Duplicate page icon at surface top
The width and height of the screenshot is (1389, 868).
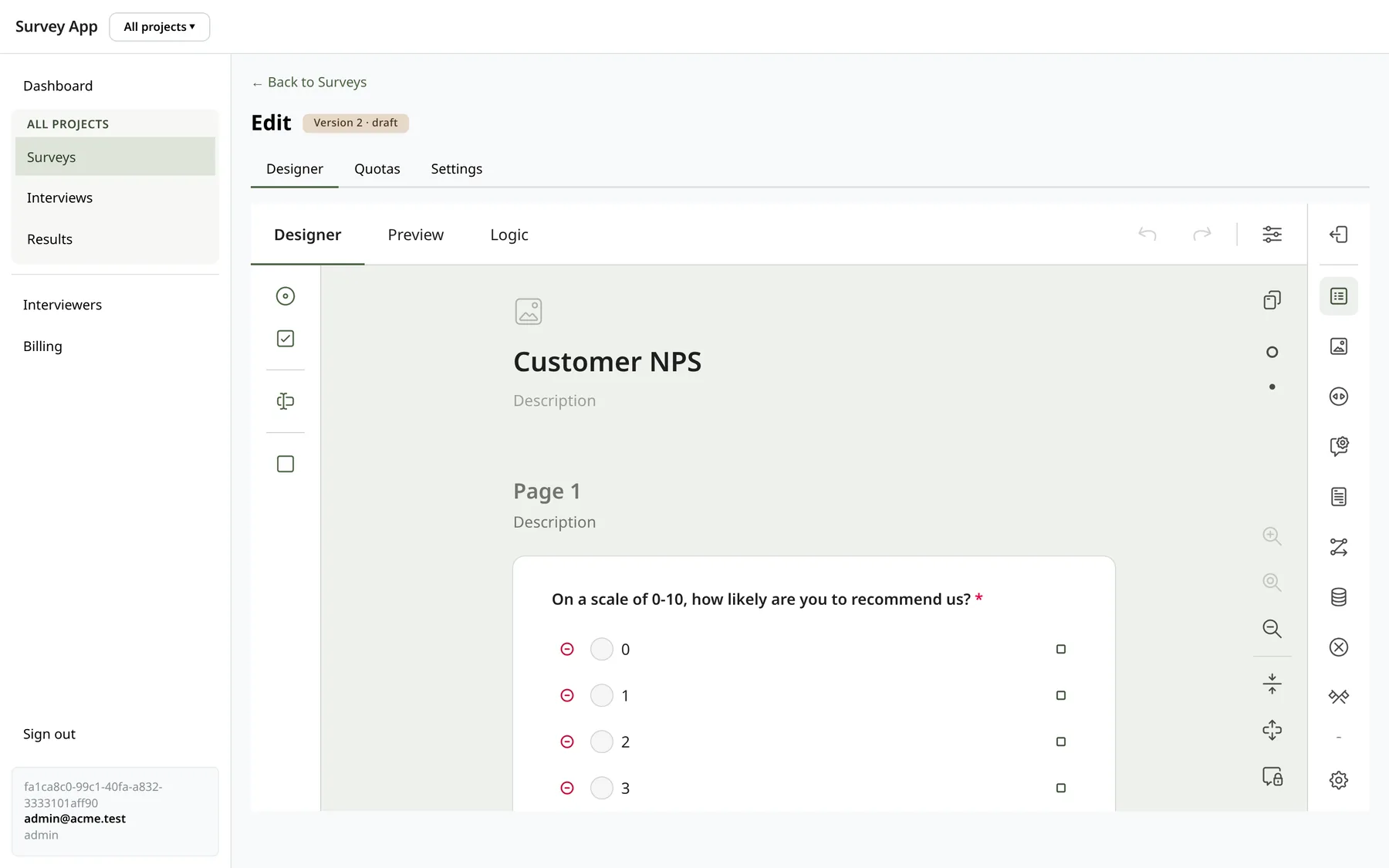[1272, 300]
